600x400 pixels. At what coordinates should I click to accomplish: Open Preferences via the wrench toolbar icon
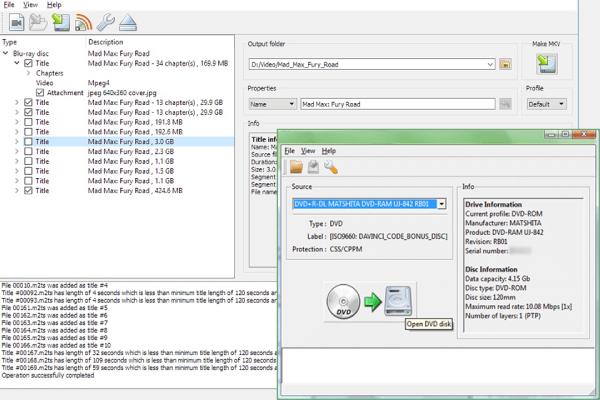tap(106, 23)
